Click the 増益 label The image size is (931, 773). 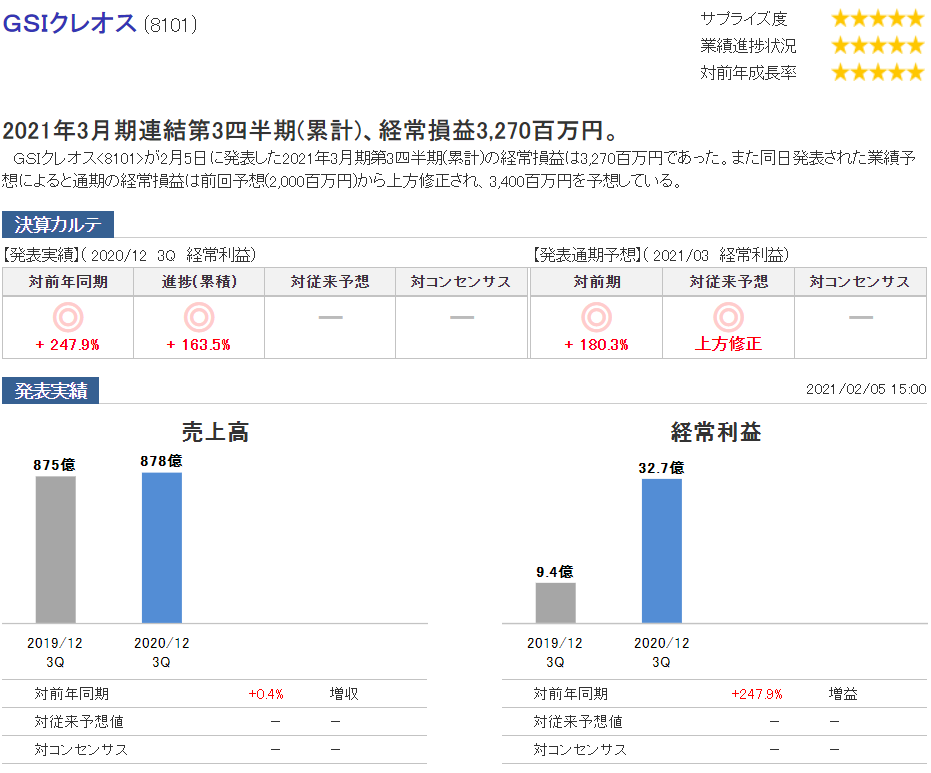click(x=843, y=693)
